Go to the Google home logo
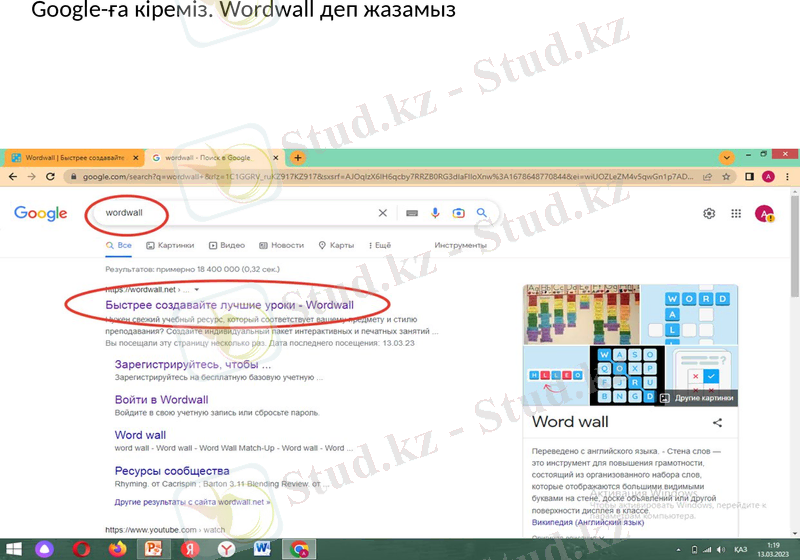 click(x=40, y=214)
